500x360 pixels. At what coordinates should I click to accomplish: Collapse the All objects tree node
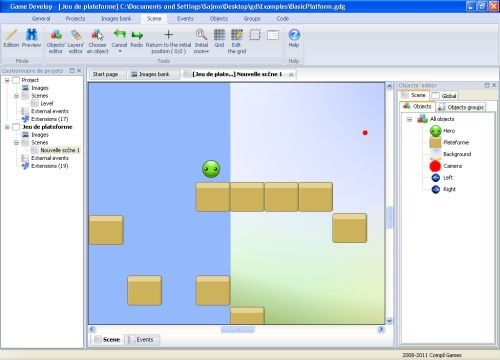(410, 119)
